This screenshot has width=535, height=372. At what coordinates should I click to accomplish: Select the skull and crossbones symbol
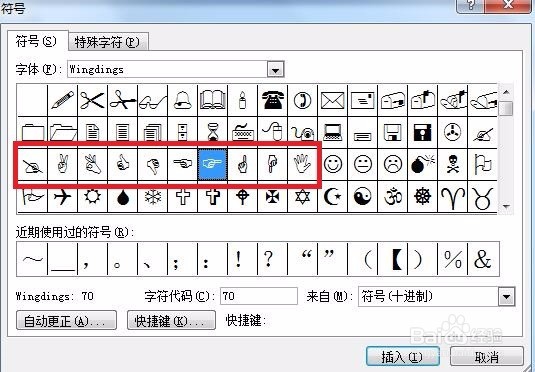[x=453, y=164]
